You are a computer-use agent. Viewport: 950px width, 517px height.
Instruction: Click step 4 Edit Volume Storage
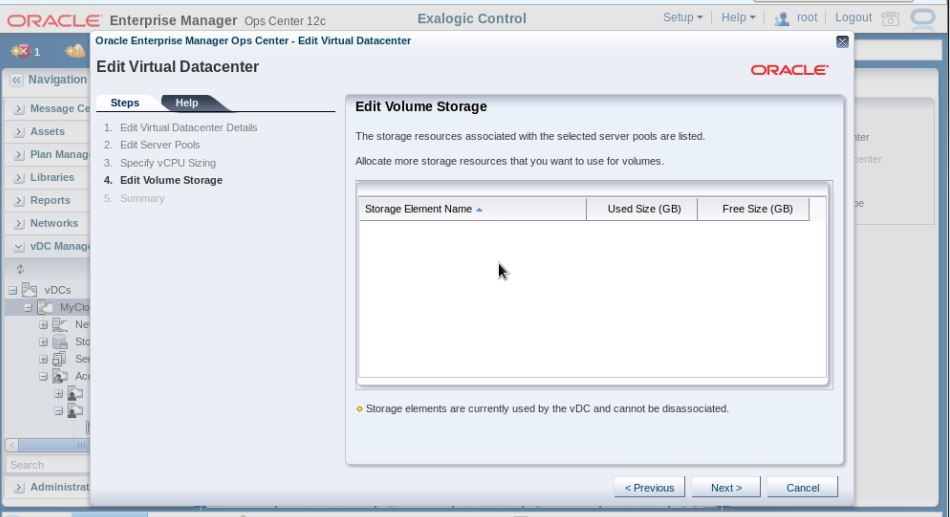tap(171, 180)
